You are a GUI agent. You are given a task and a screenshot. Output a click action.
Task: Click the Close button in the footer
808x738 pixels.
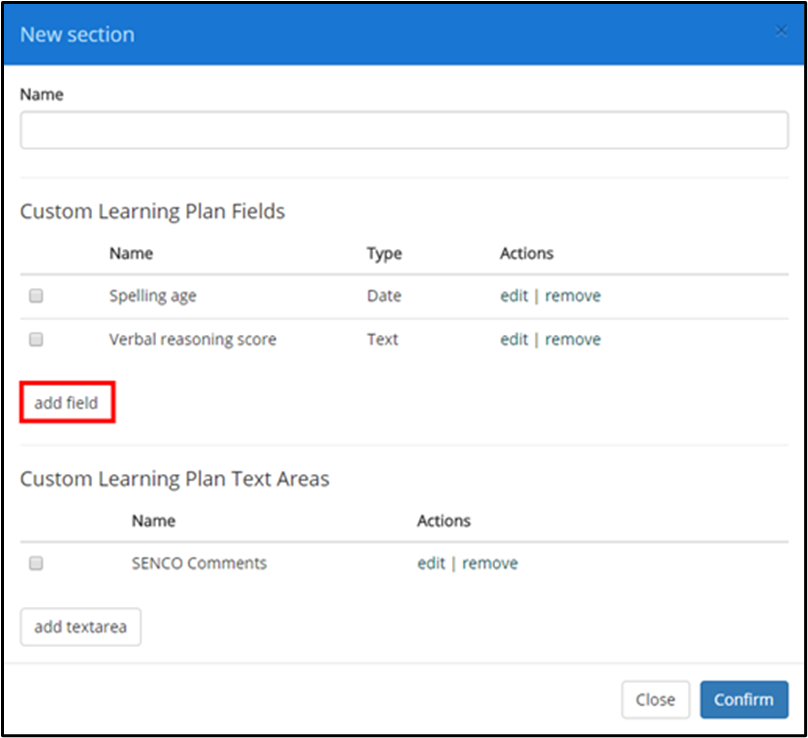tap(655, 699)
